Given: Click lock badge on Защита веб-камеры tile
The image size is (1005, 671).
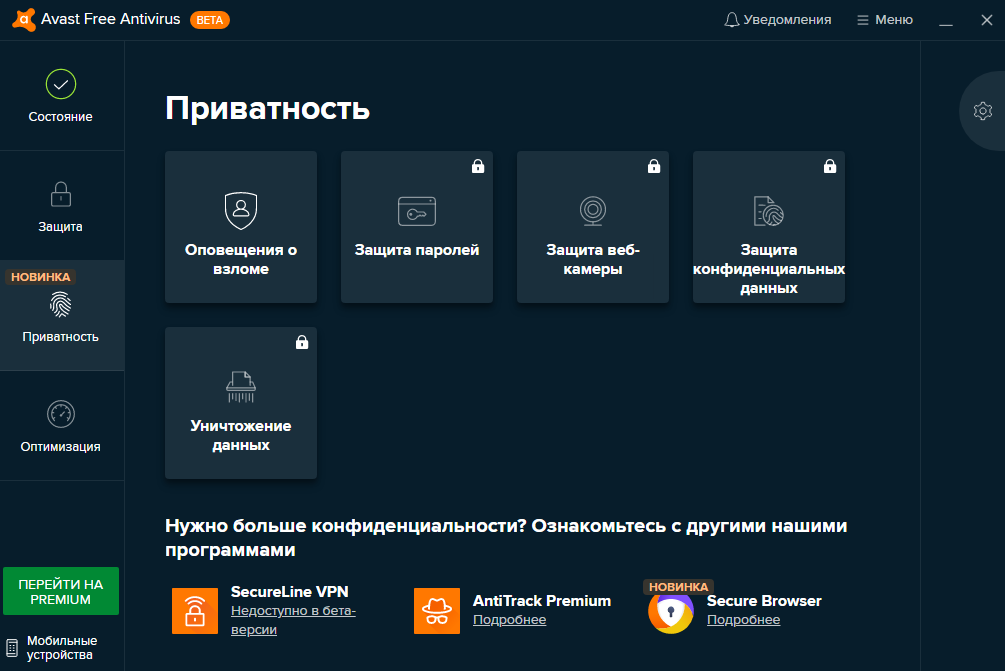Looking at the screenshot, I should (654, 166).
